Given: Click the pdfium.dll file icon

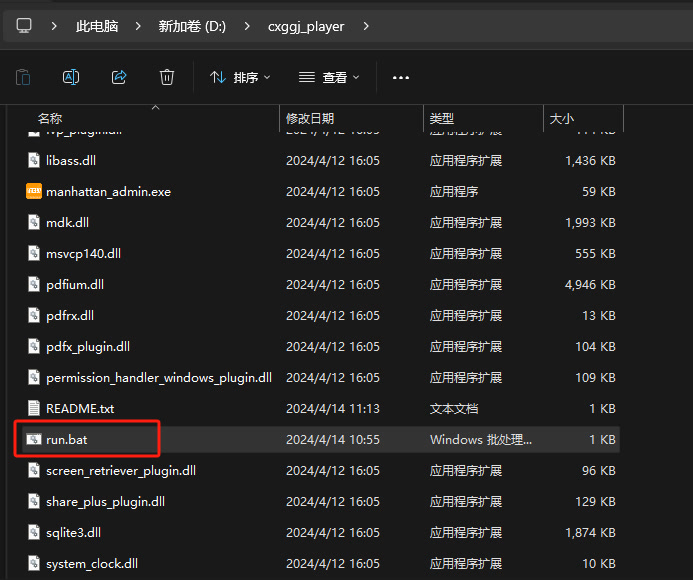Looking at the screenshot, I should pyautogui.click(x=34, y=284).
